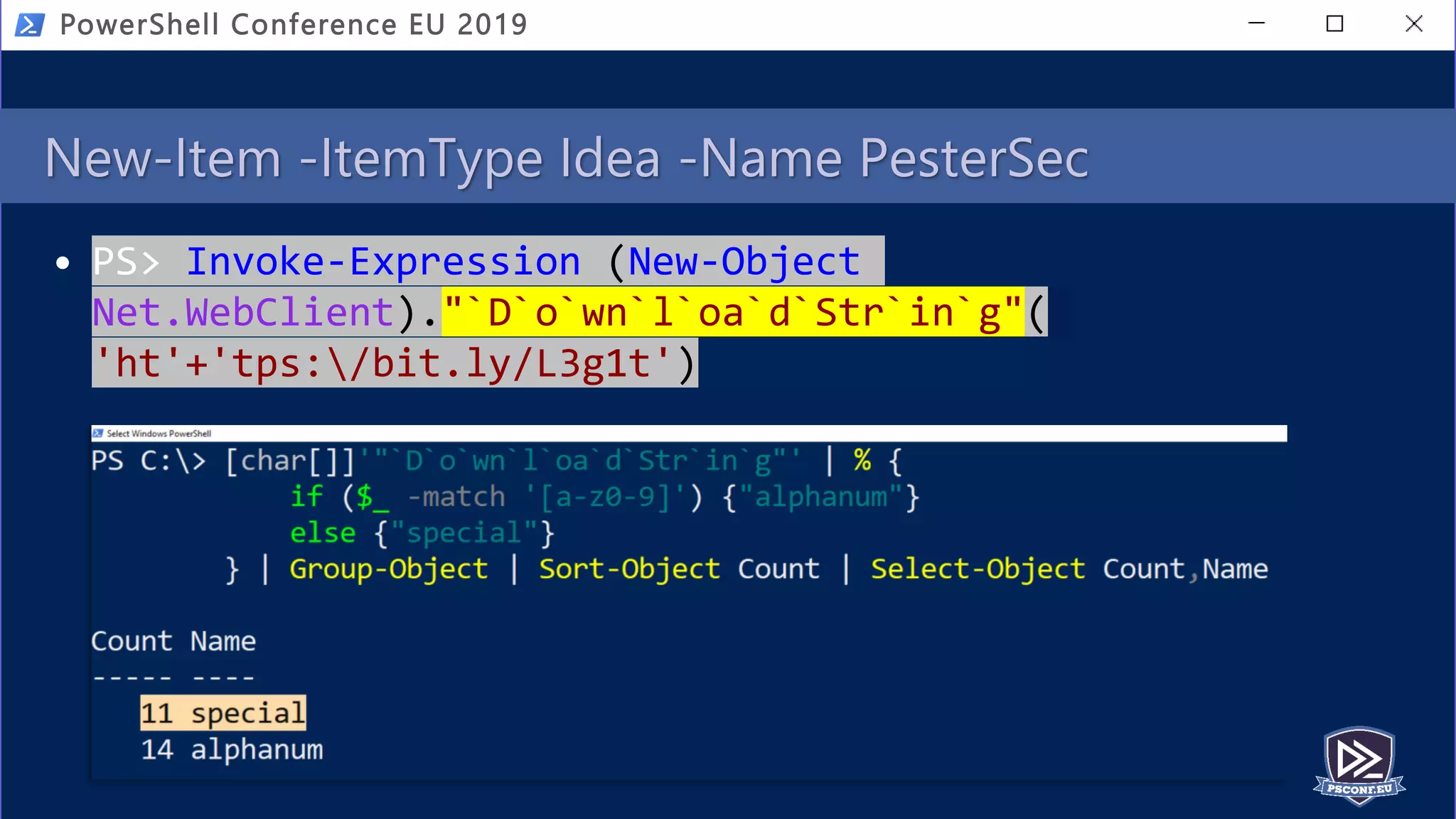Viewport: 1456px width, 819px height.
Task: Click the 'PS>' prompt on the slide
Action: point(127,262)
